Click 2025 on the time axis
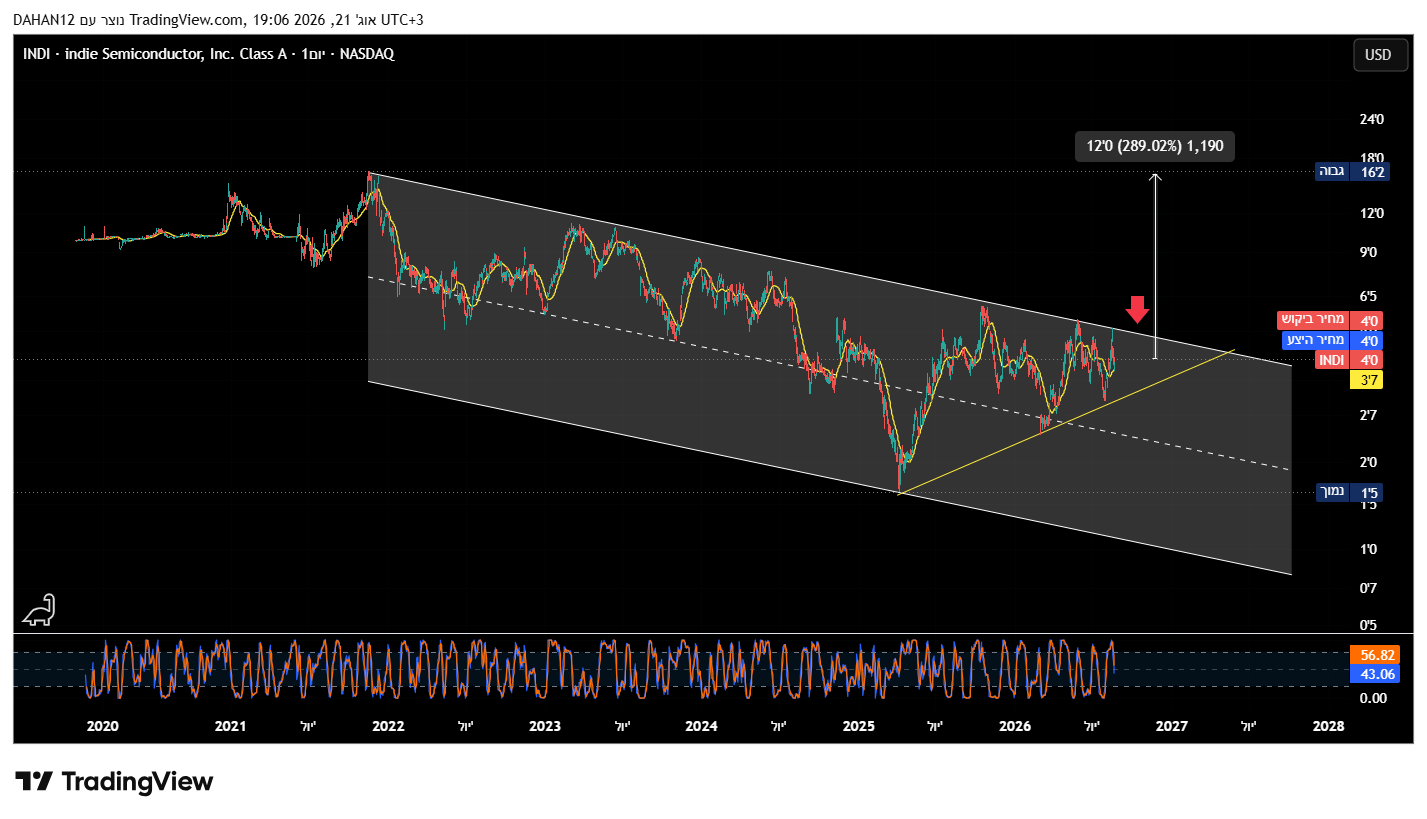Viewport: 1427px width, 819px height. coord(858,726)
